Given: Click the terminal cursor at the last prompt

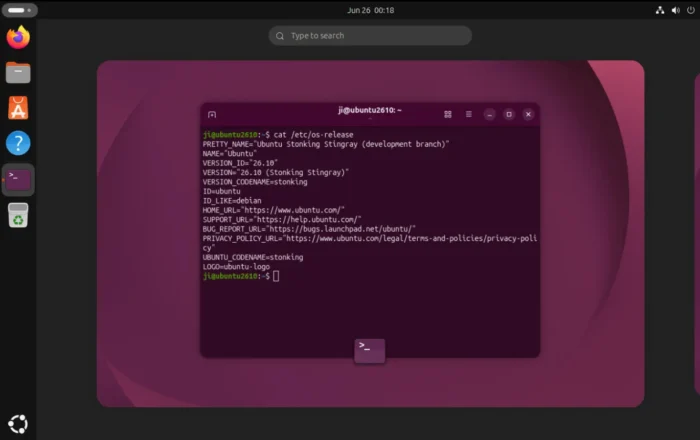Looking at the screenshot, I should (x=276, y=276).
